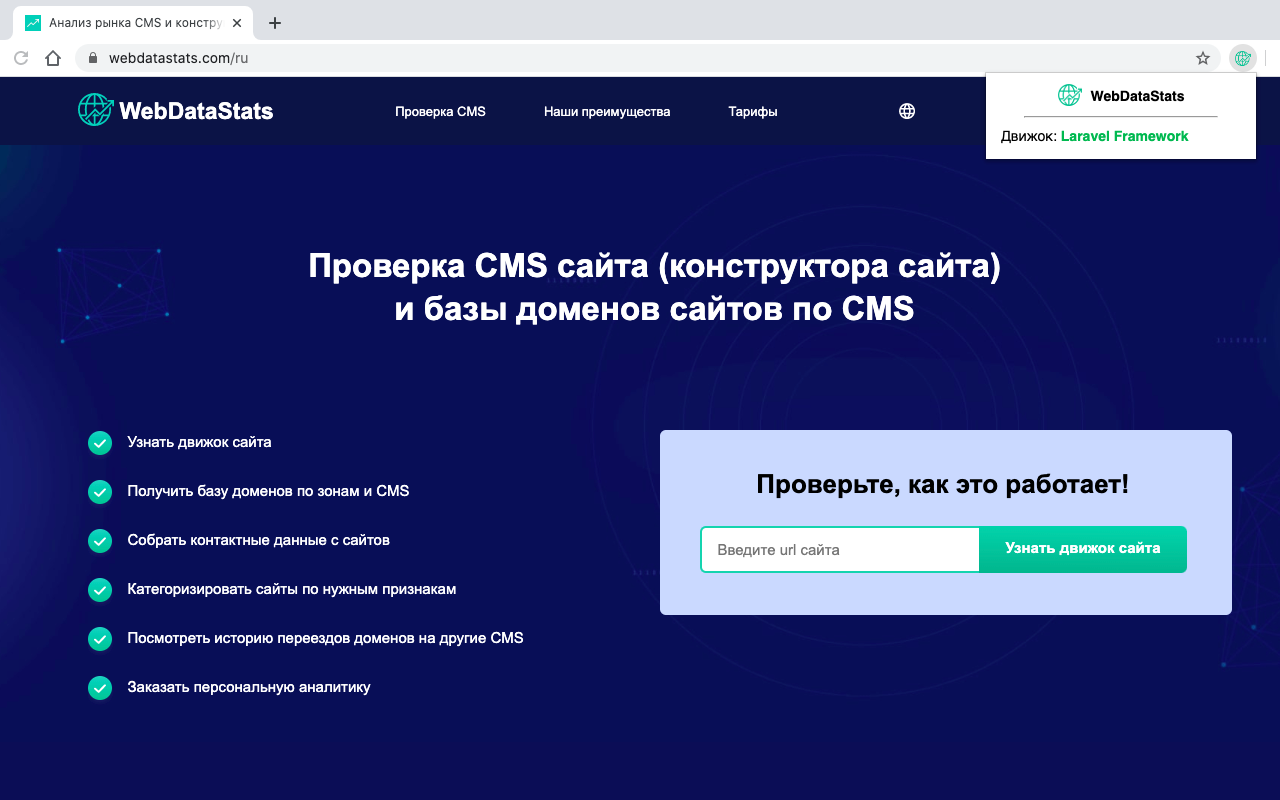This screenshot has width=1280, height=800.
Task: Click the text 'Получить базу доменов по зонам и CMS'
Action: [268, 491]
